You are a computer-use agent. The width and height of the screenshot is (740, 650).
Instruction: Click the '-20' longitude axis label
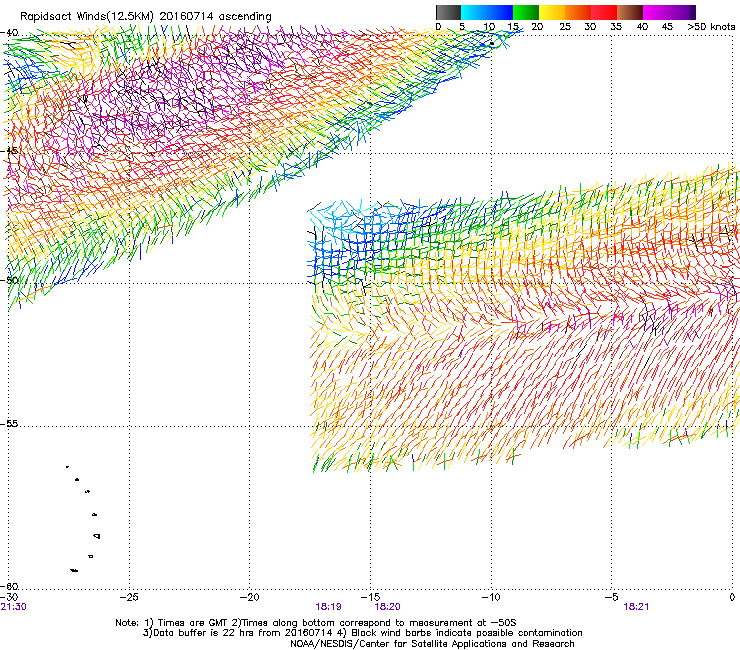(x=249, y=597)
